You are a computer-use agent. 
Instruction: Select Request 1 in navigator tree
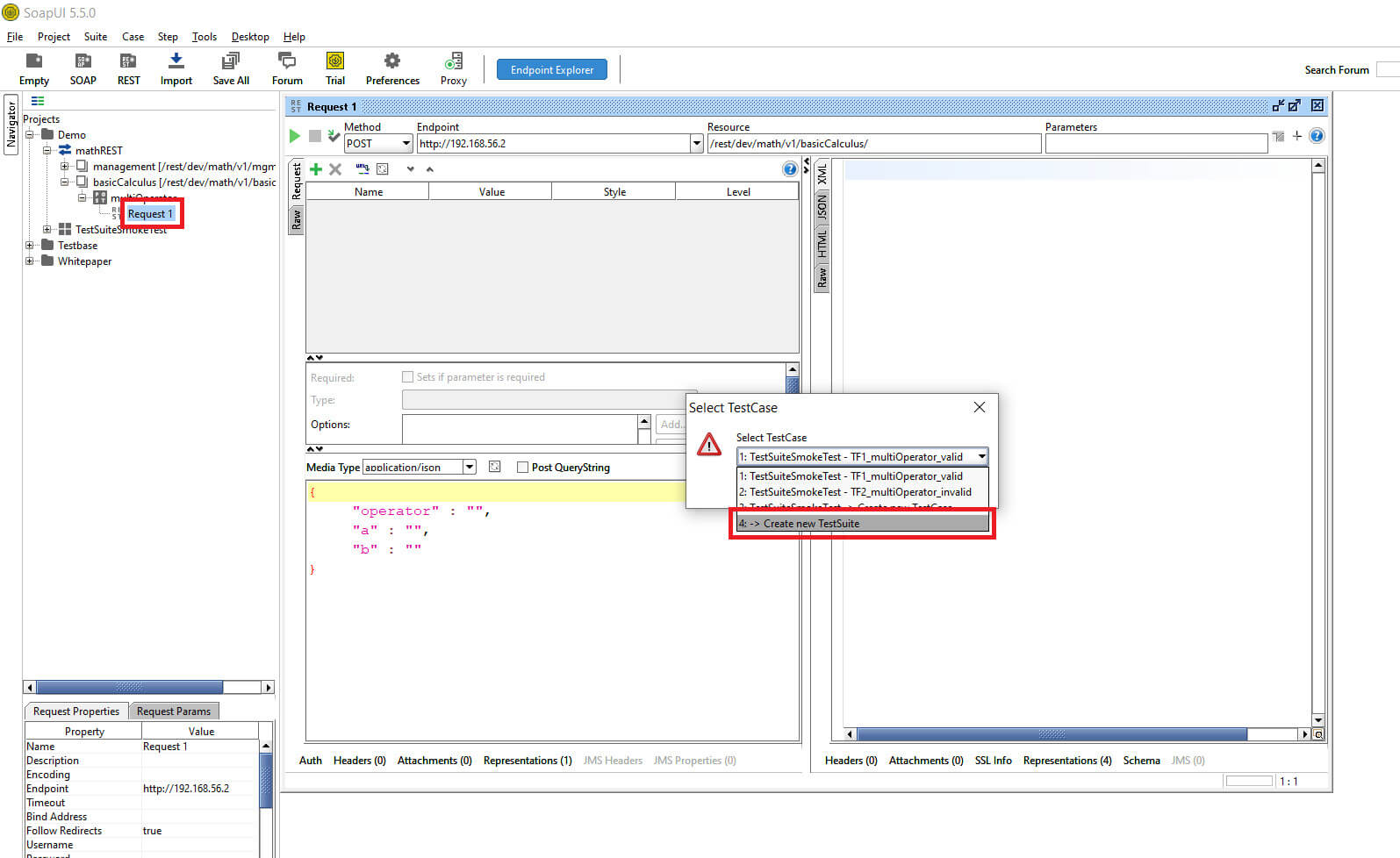pyautogui.click(x=150, y=213)
